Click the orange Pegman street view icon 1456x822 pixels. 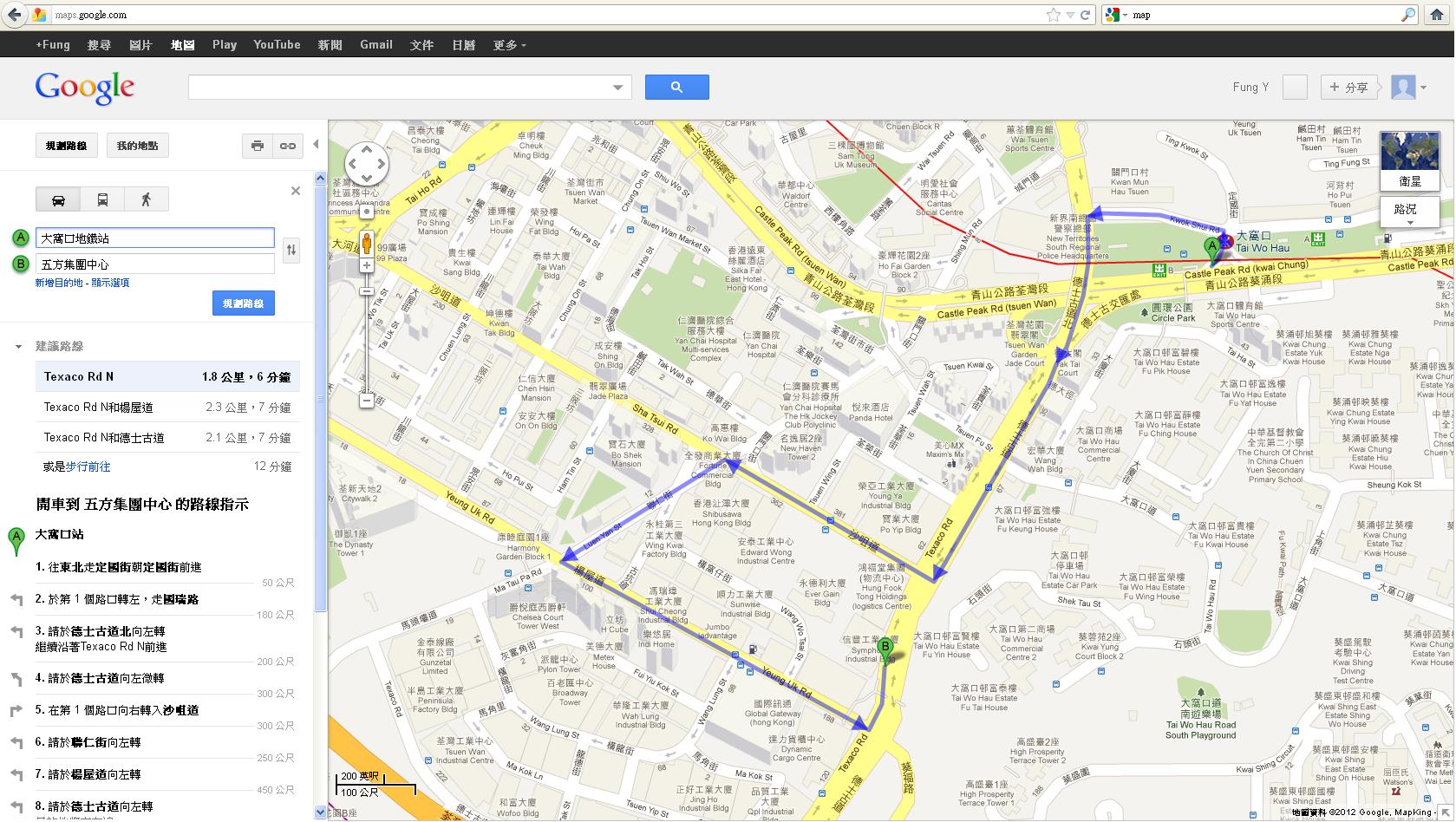[x=367, y=242]
